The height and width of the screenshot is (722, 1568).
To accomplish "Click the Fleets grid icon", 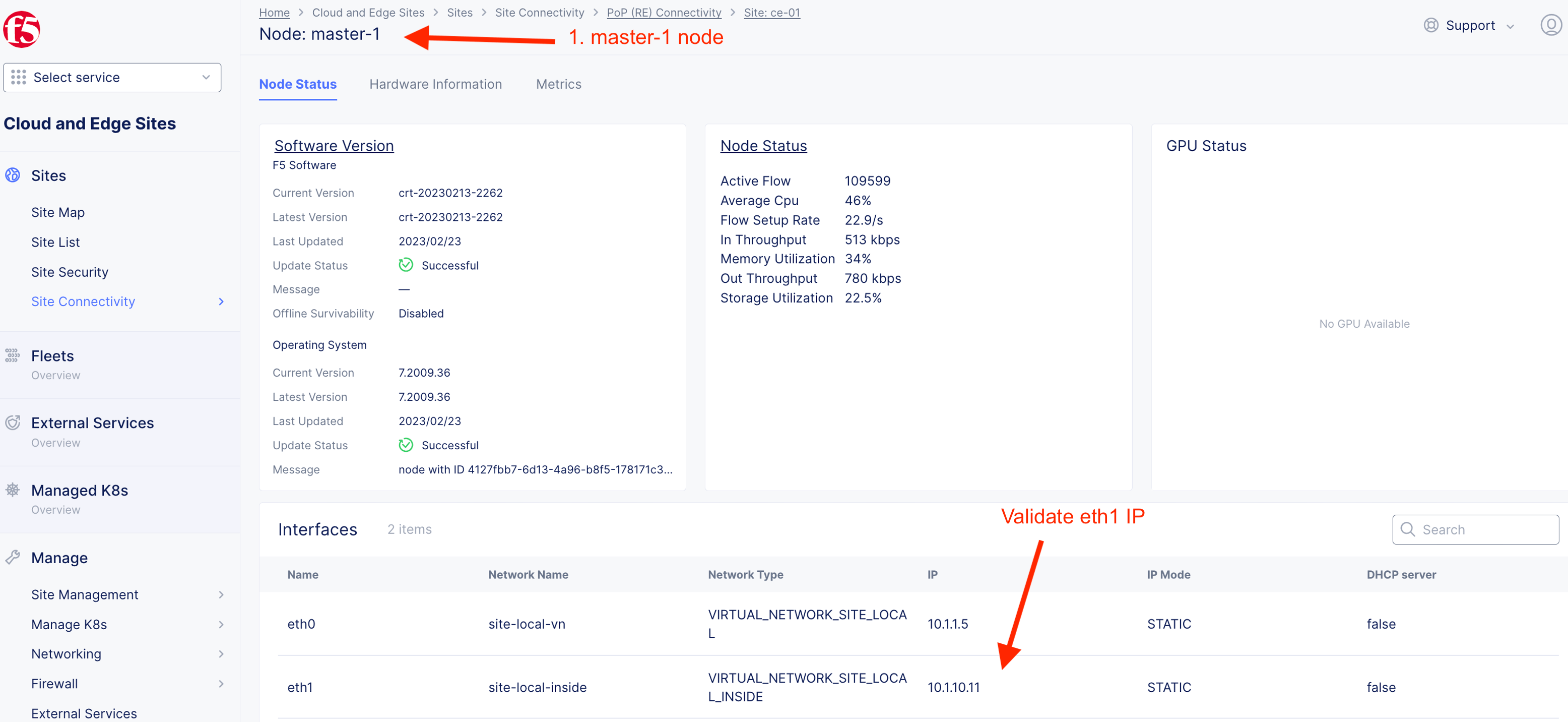I will click(x=13, y=355).
